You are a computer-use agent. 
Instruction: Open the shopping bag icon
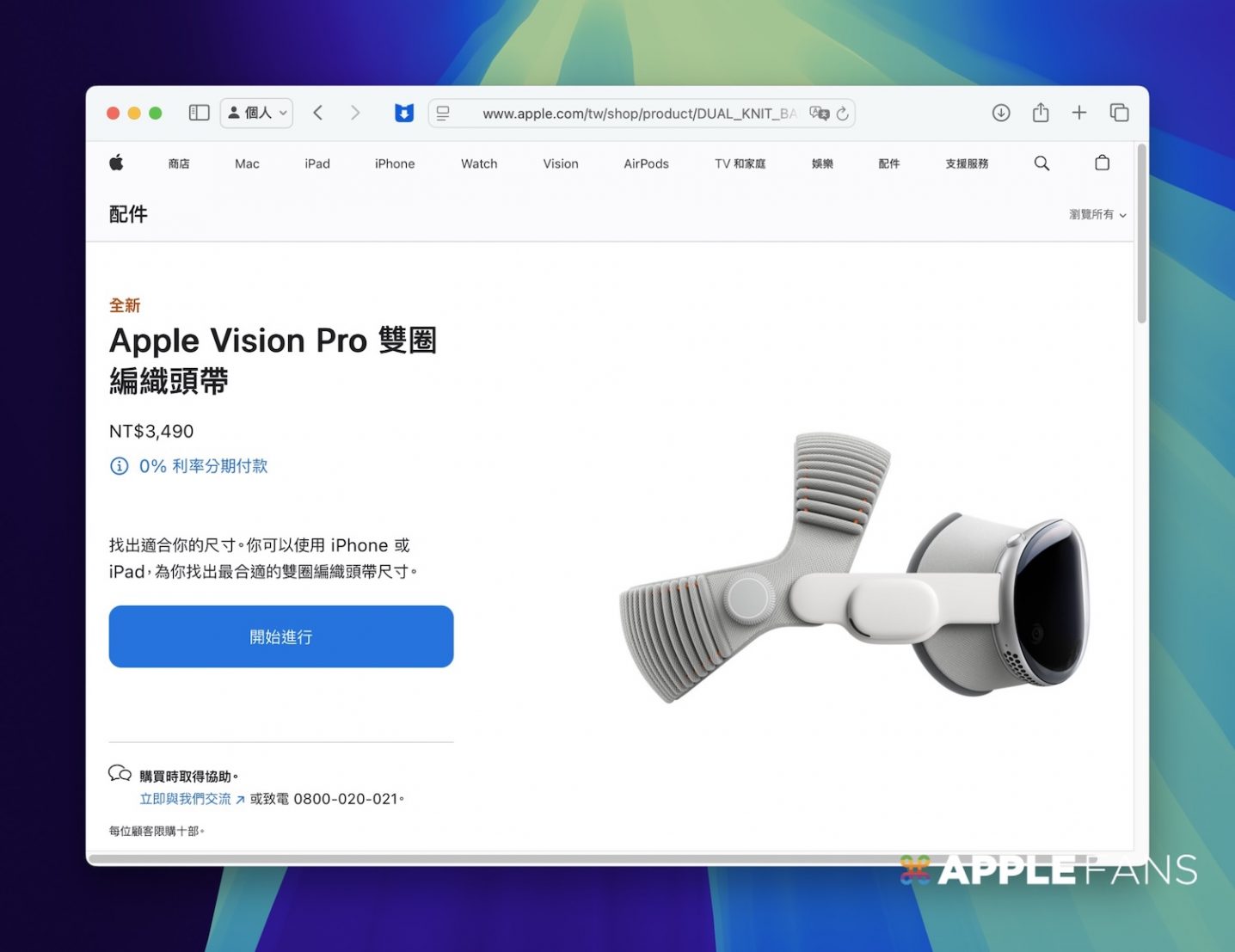1102,163
